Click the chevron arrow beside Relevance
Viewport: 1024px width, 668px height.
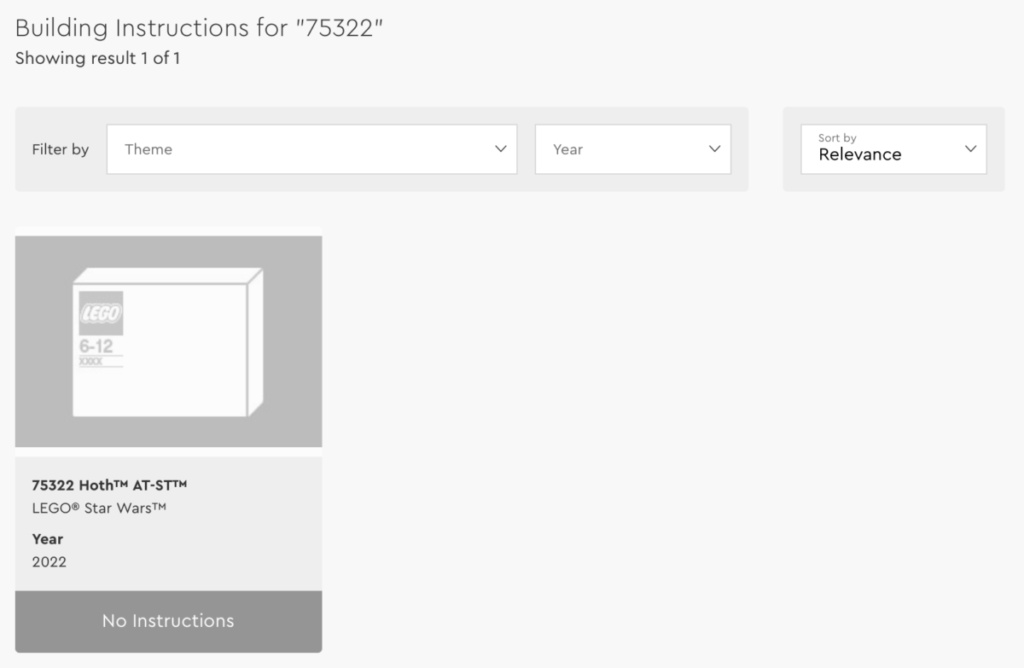(x=970, y=149)
